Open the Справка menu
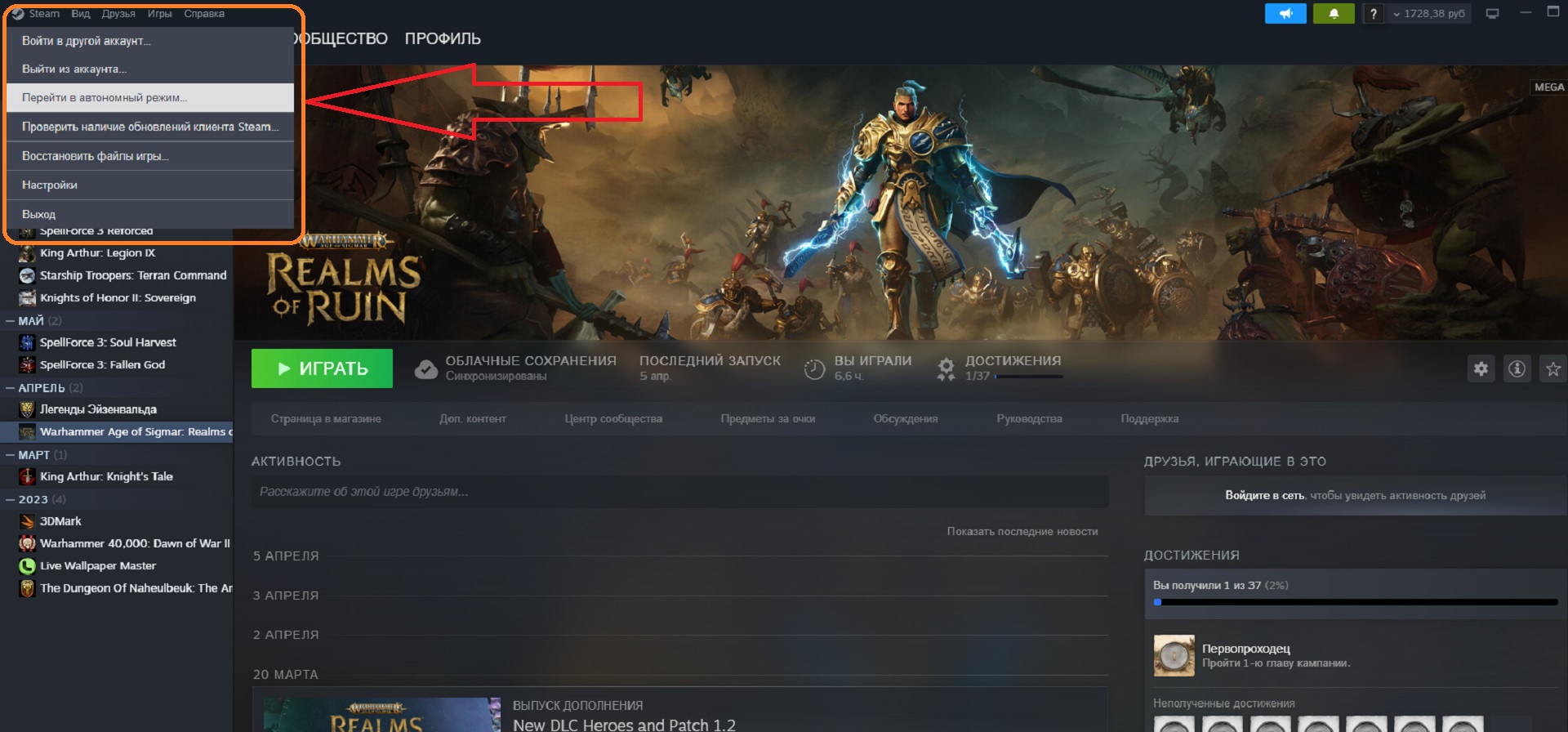This screenshot has width=1568, height=732. click(204, 14)
